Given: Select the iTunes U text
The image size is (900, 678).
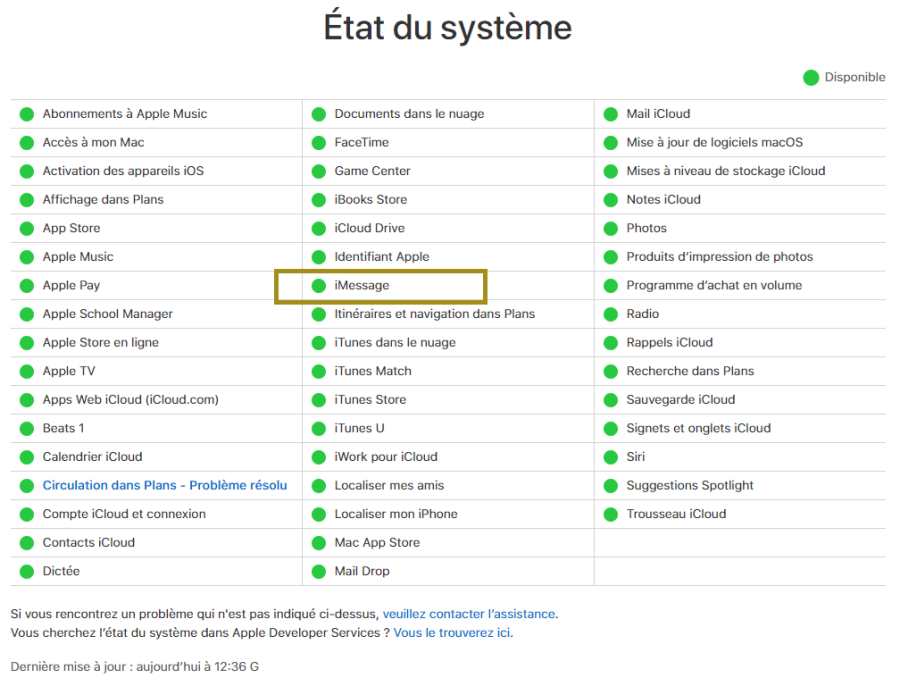Looking at the screenshot, I should point(359,428).
